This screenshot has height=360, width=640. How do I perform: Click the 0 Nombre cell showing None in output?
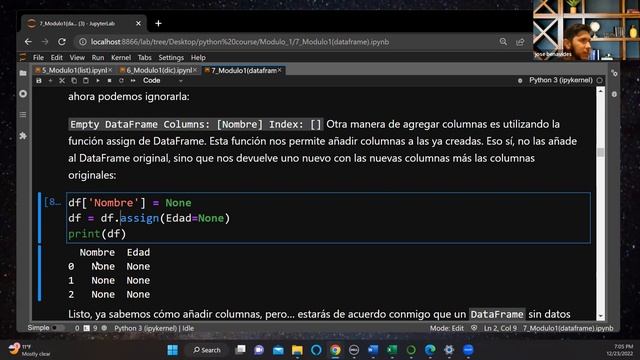click(103, 267)
